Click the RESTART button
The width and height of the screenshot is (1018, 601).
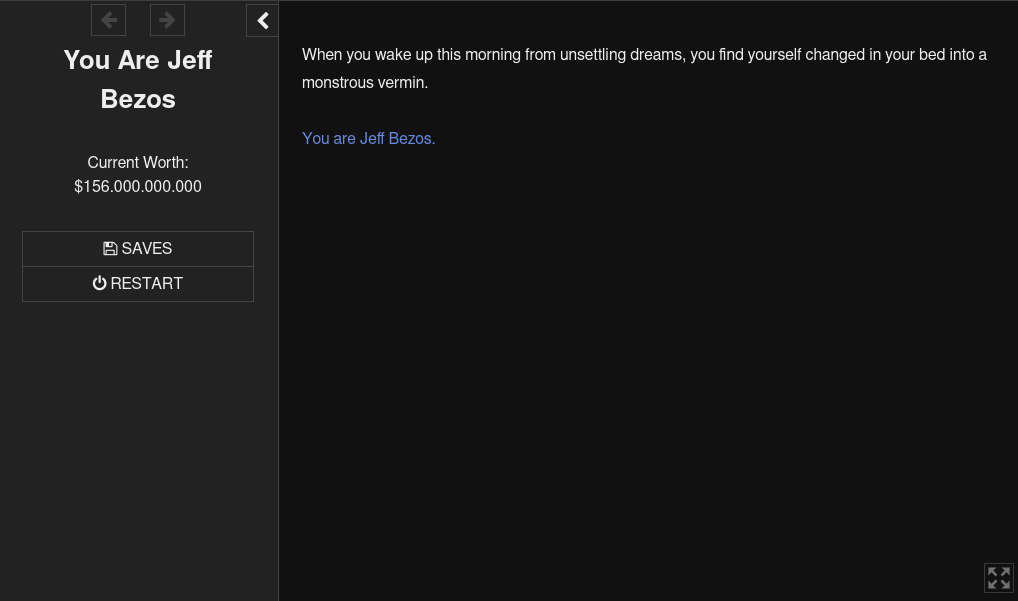138,284
